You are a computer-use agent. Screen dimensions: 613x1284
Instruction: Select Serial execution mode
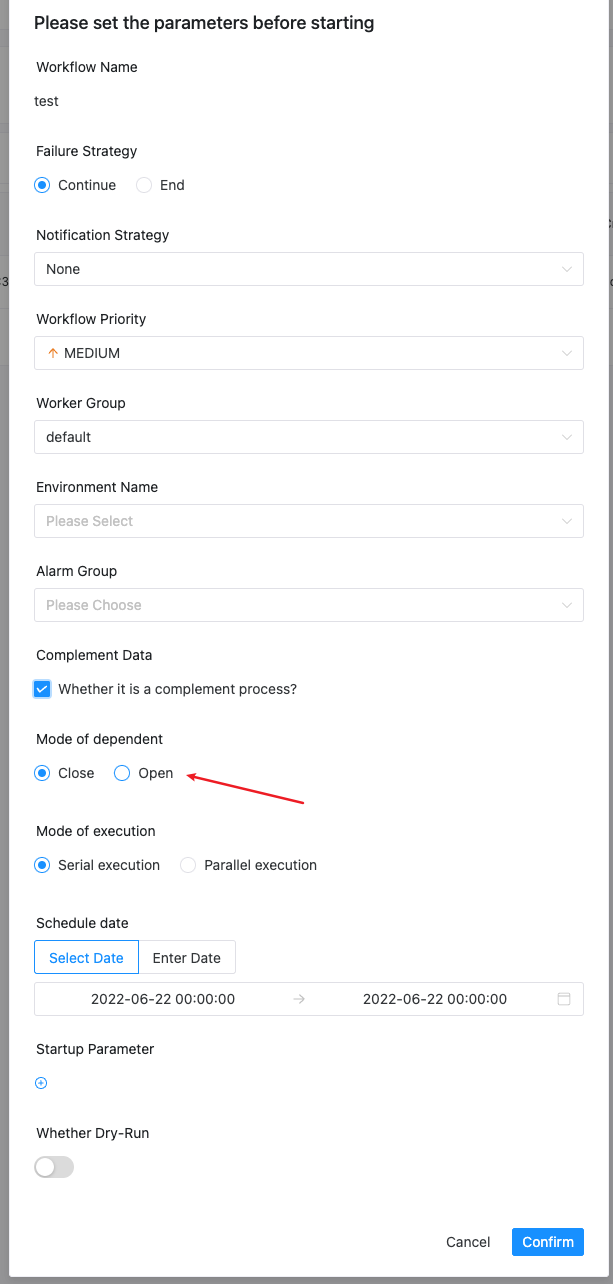[x=42, y=865]
